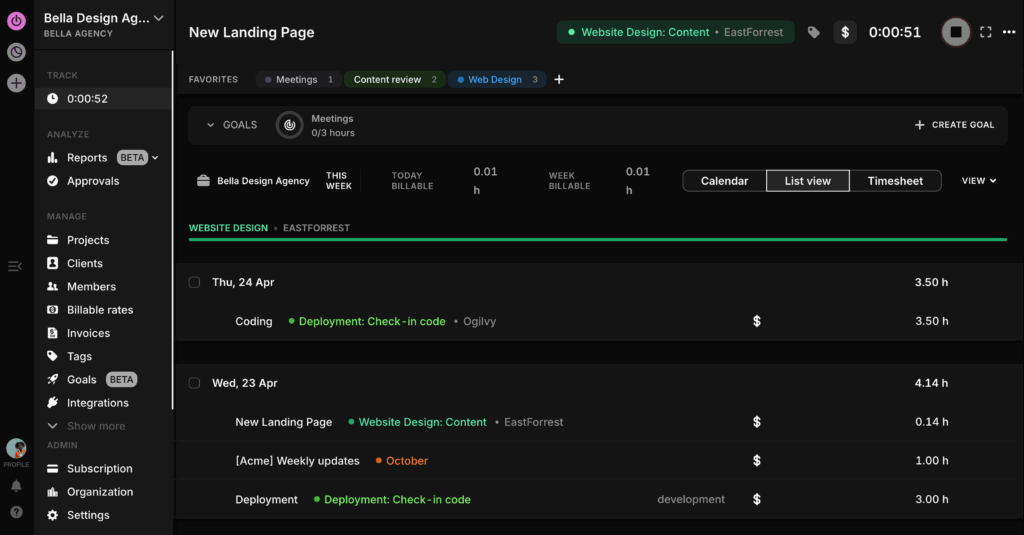Switch to Timesheet view
Image resolution: width=1024 pixels, height=535 pixels.
tap(895, 181)
